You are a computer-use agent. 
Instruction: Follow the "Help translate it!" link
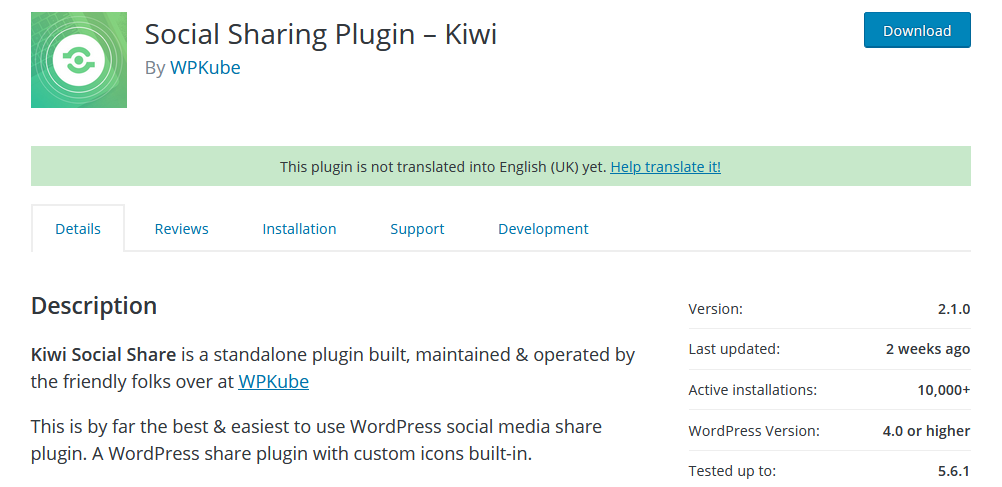(665, 167)
